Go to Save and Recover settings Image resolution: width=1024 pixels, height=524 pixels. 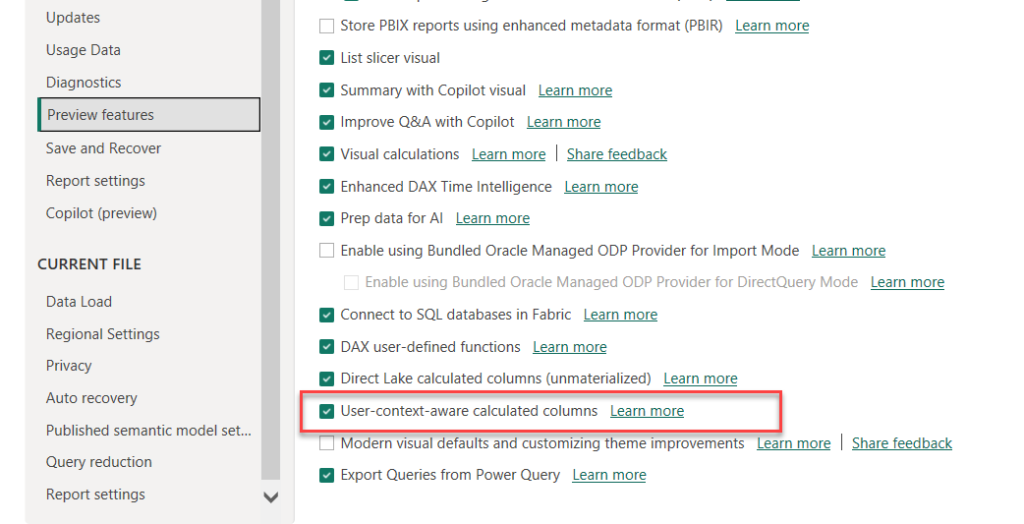coord(103,148)
